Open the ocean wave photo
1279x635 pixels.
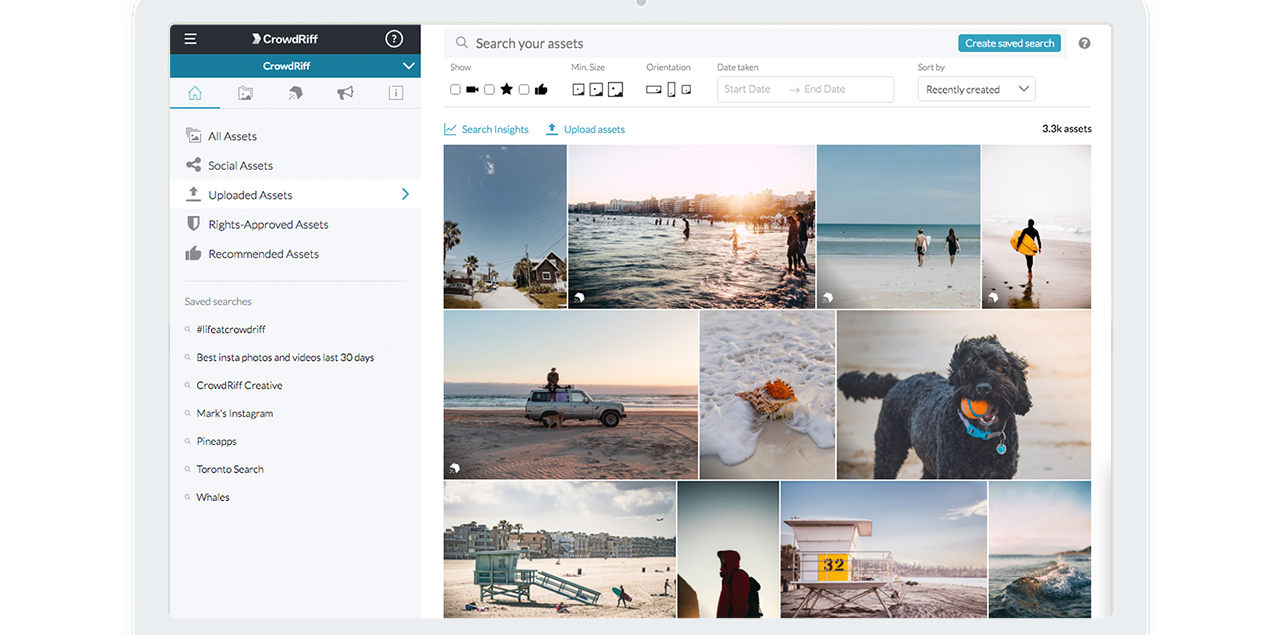1040,549
